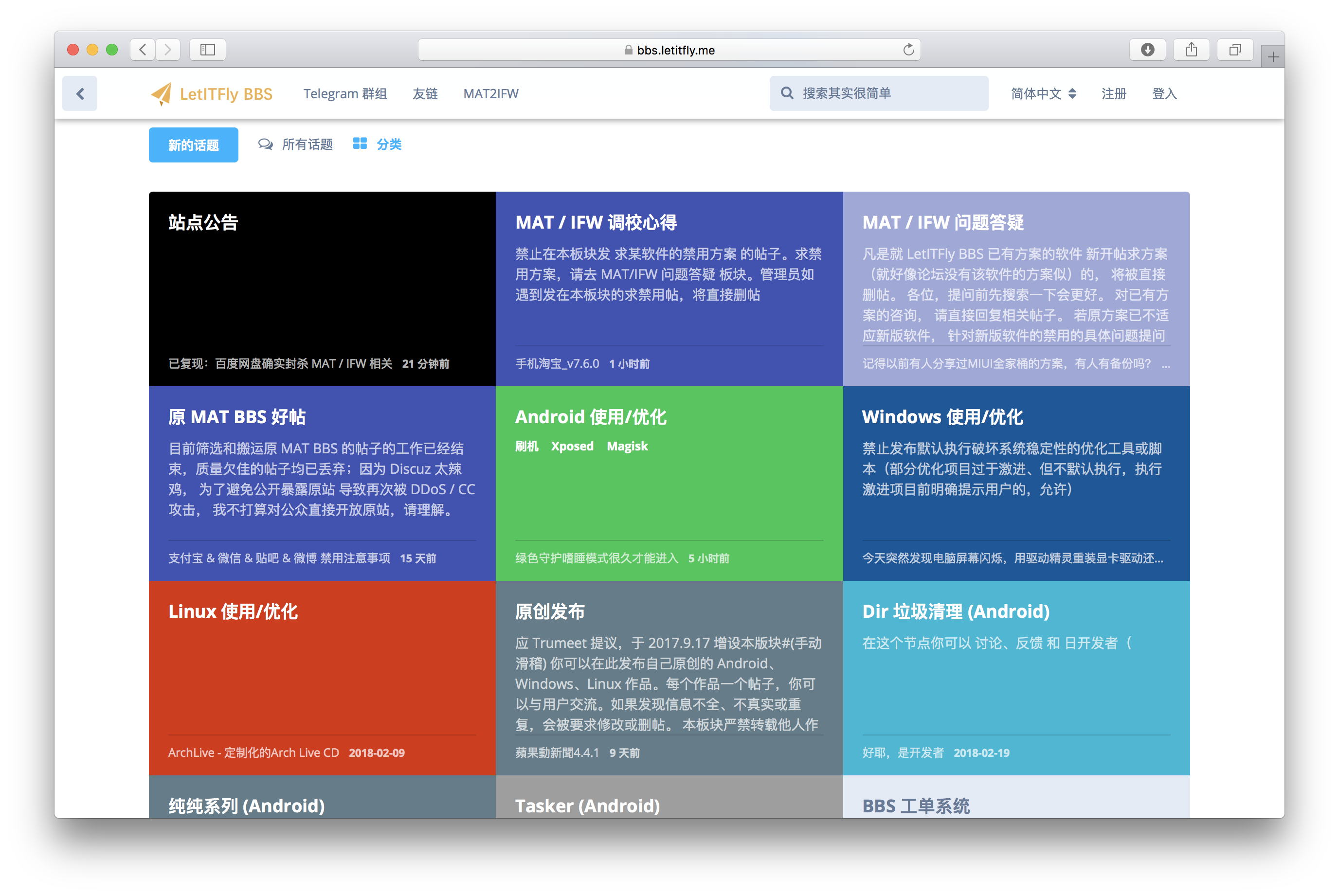Image resolution: width=1339 pixels, height=896 pixels.
Task: Open the 蘋果動新聞4.4.1 latest post
Action: (557, 753)
